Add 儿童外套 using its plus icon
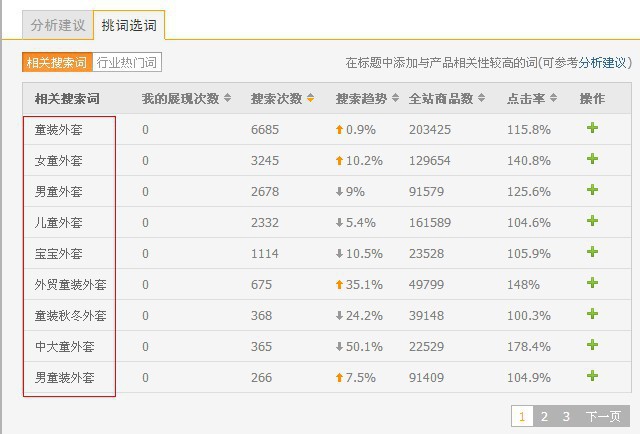This screenshot has height=434, width=640. 592,222
